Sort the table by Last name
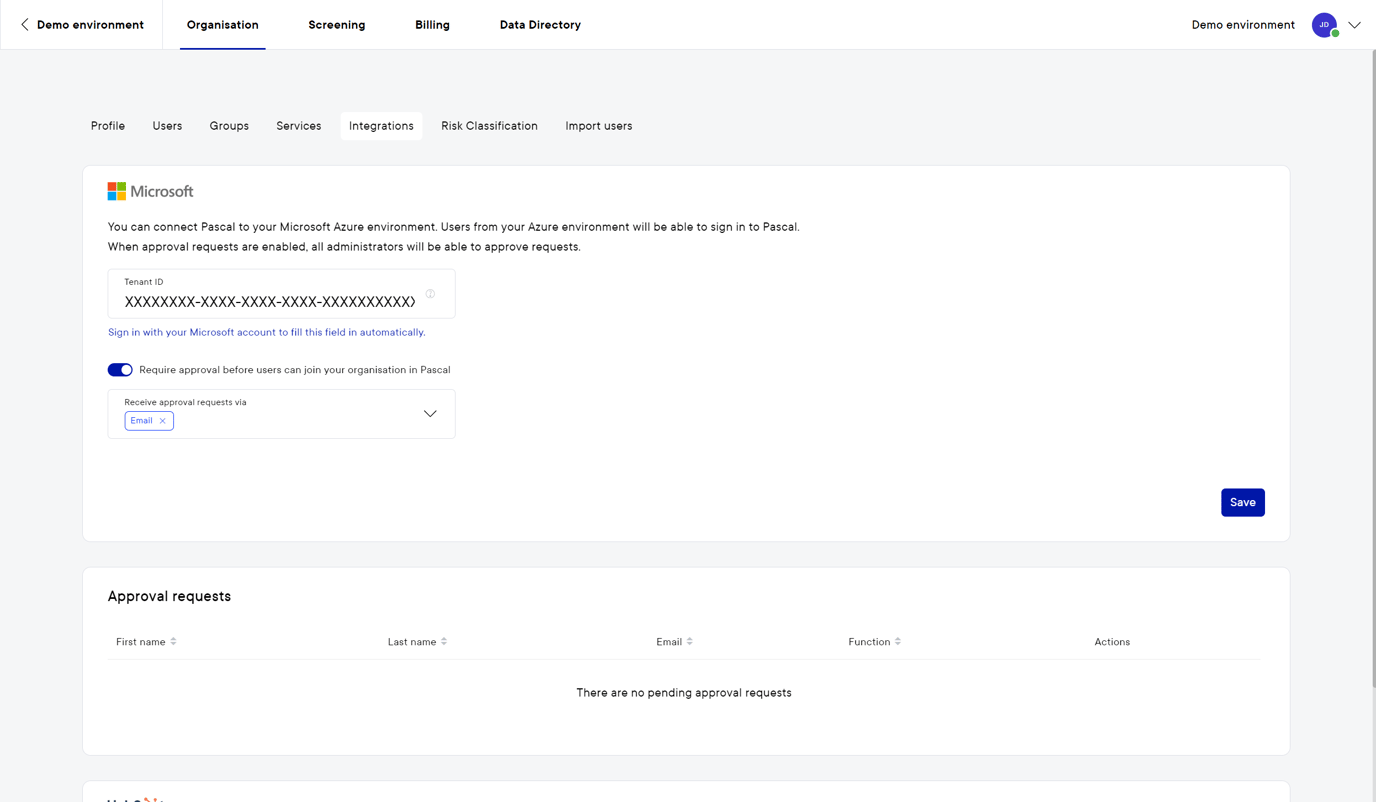Viewport: 1376px width, 802px height. click(443, 641)
